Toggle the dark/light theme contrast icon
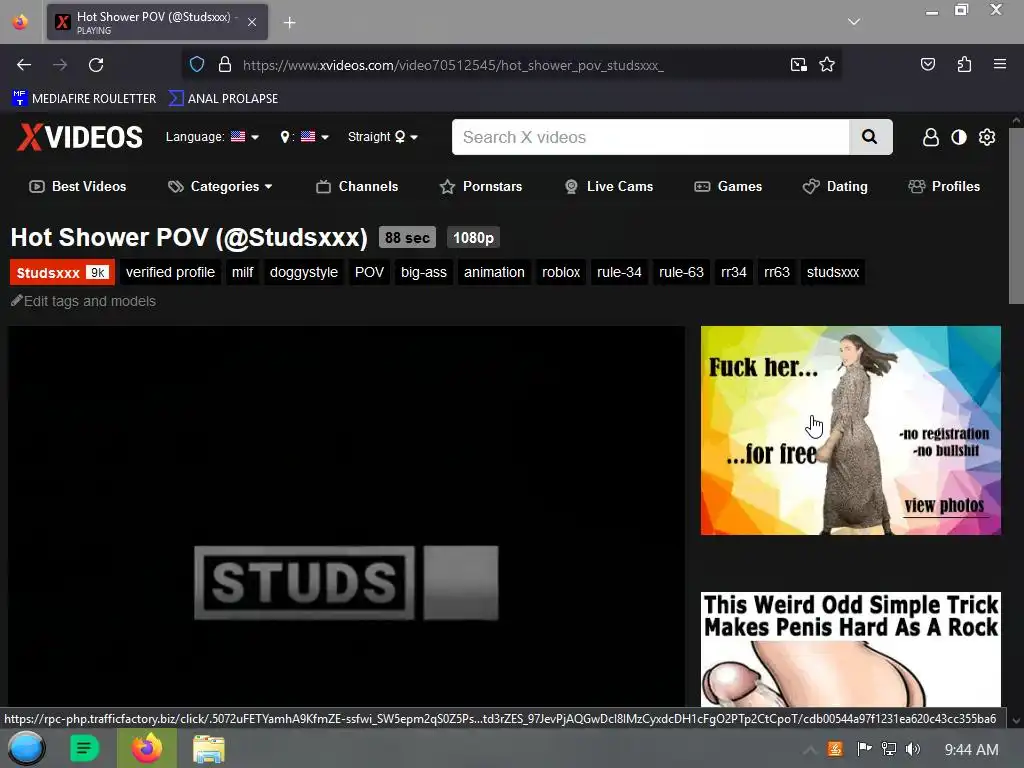 tap(959, 137)
